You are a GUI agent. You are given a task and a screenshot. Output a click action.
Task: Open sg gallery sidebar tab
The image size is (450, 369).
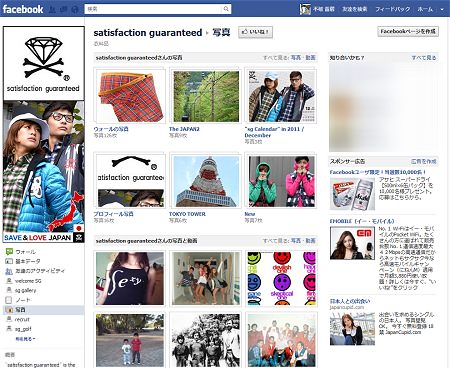25,290
